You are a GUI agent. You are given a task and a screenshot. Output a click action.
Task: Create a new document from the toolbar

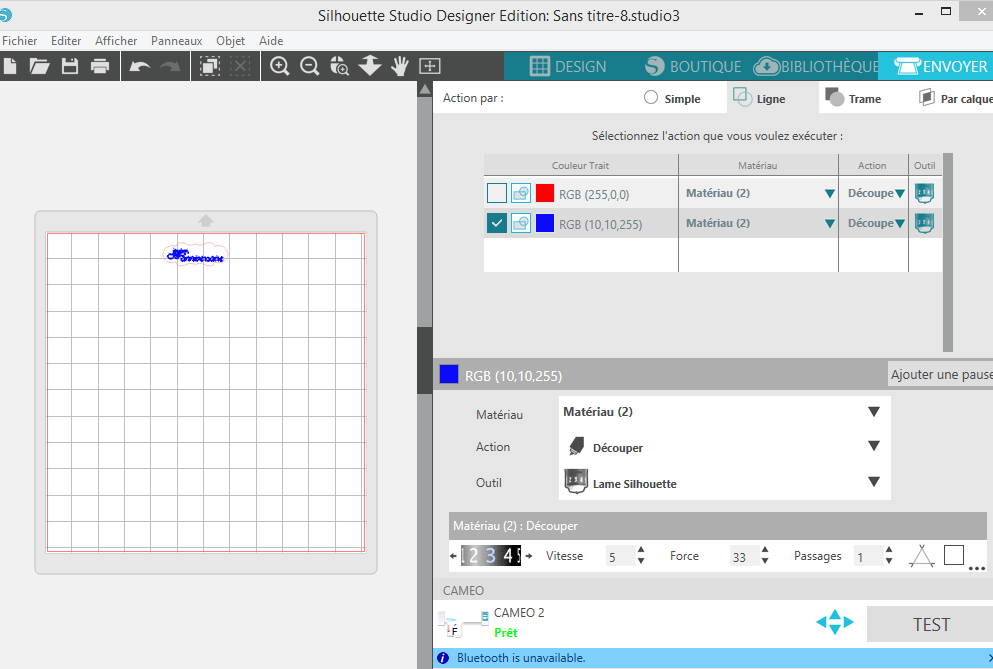(x=9, y=66)
